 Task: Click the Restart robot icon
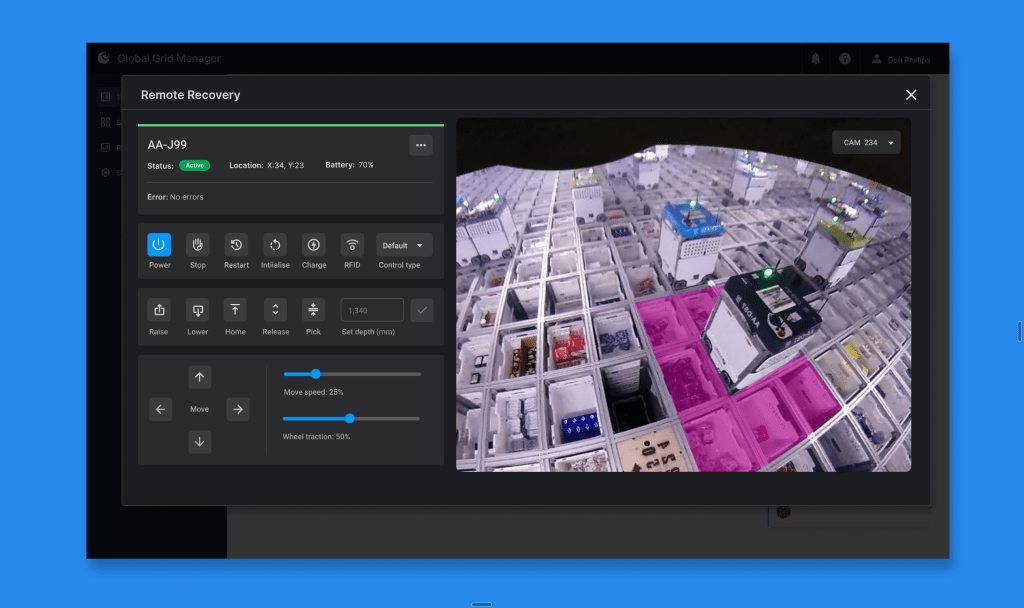pyautogui.click(x=236, y=245)
